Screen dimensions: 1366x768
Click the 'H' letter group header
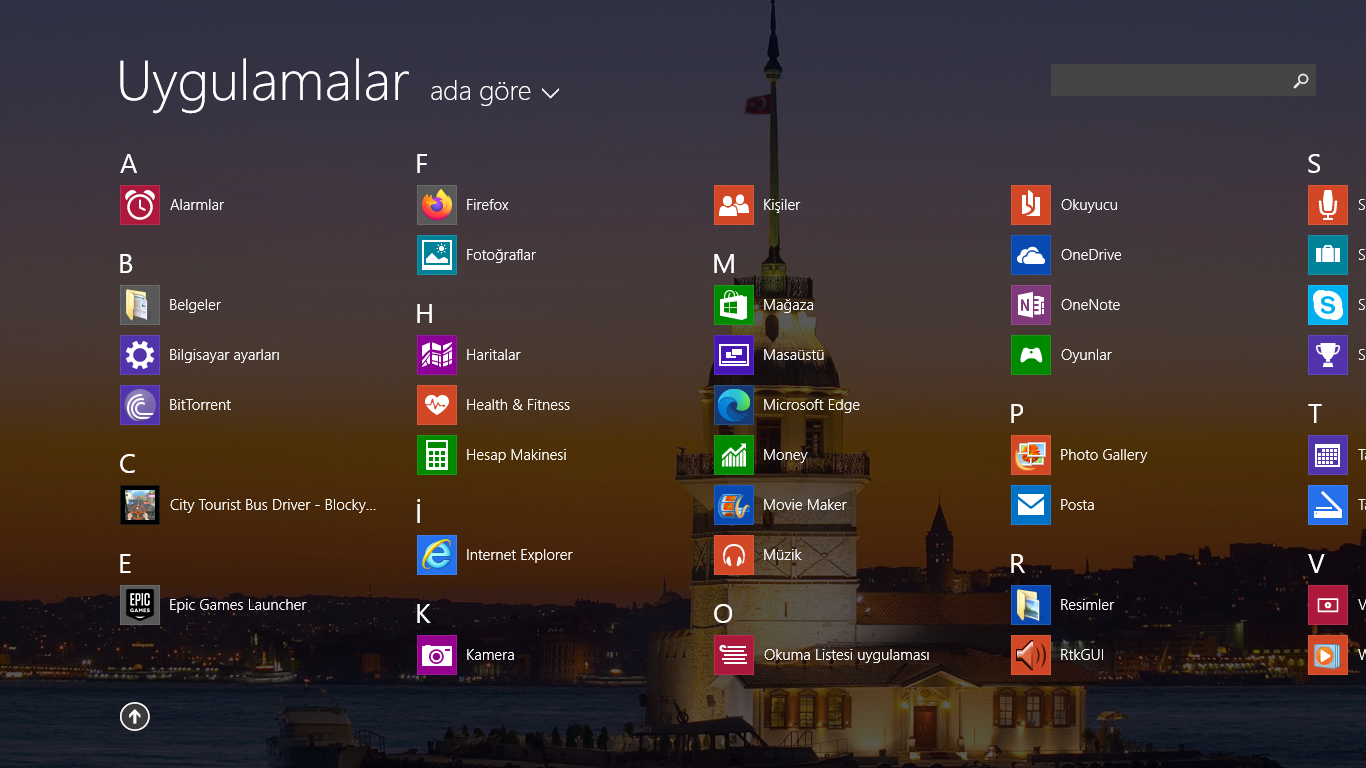tap(425, 314)
